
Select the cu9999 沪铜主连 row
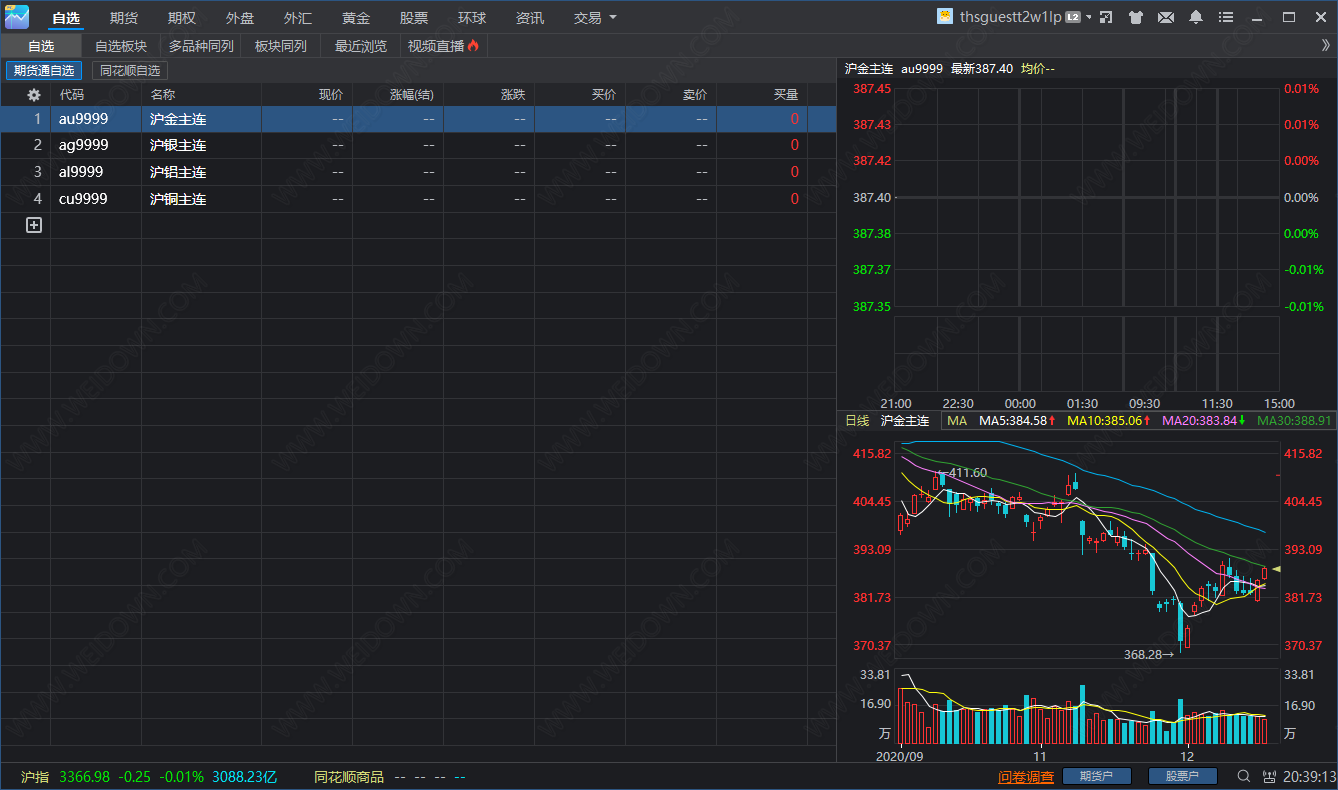(x=418, y=199)
